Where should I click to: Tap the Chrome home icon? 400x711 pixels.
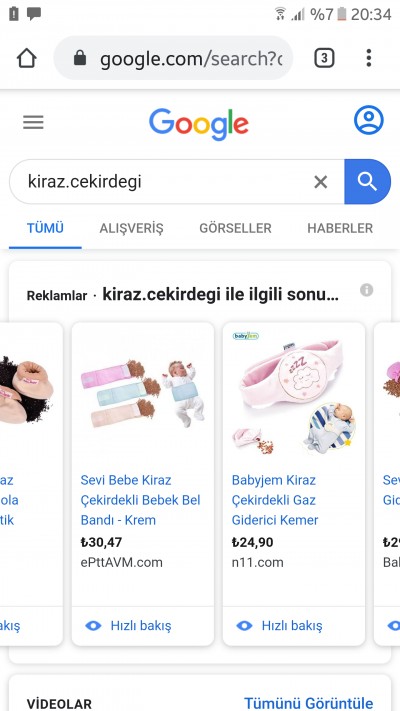point(26,58)
